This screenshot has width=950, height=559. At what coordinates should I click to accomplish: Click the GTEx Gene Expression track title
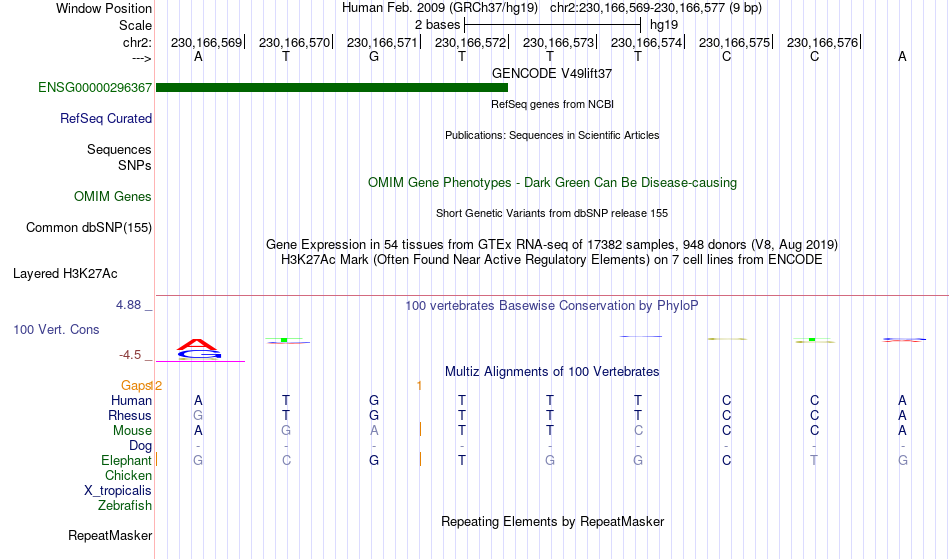[x=552, y=245]
